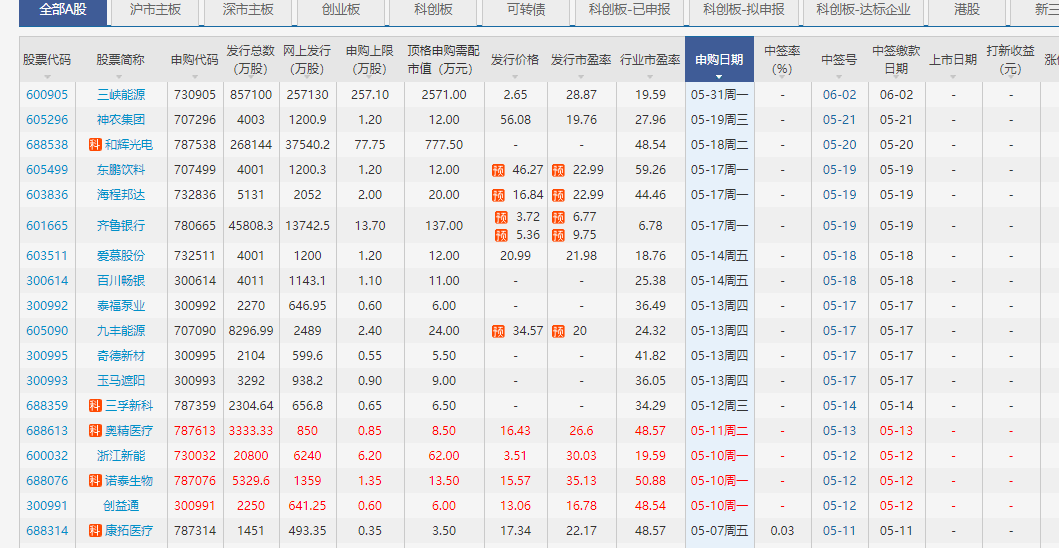Viewport: 1059px width, 548px height.
Task: Click the 预 badge next to price 3.72
Action: (501, 217)
